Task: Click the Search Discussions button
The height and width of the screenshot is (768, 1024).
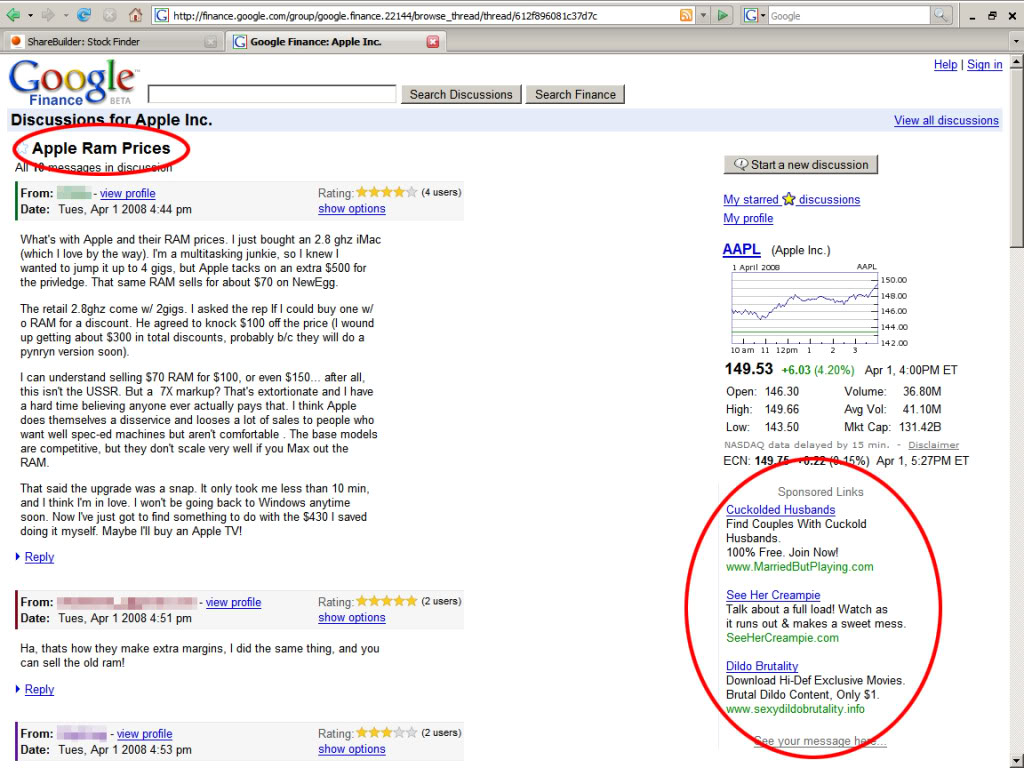Action: tap(461, 94)
